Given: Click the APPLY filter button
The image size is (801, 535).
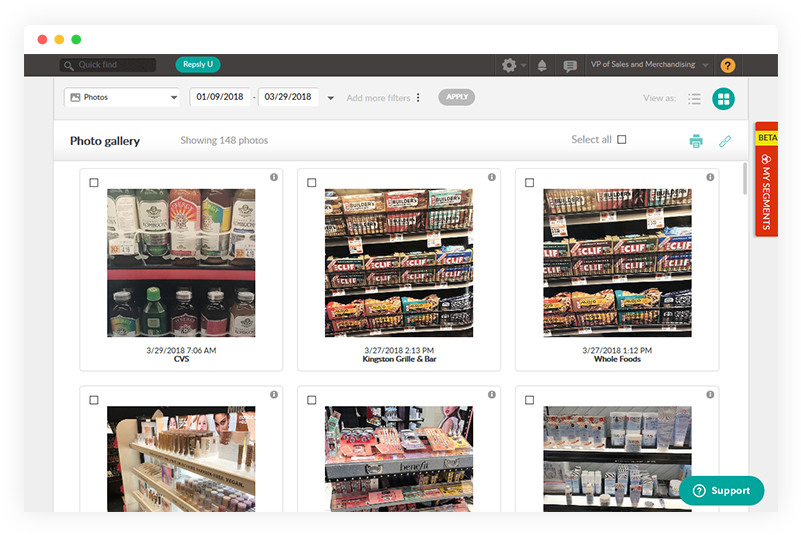Looking at the screenshot, I should pyautogui.click(x=457, y=97).
